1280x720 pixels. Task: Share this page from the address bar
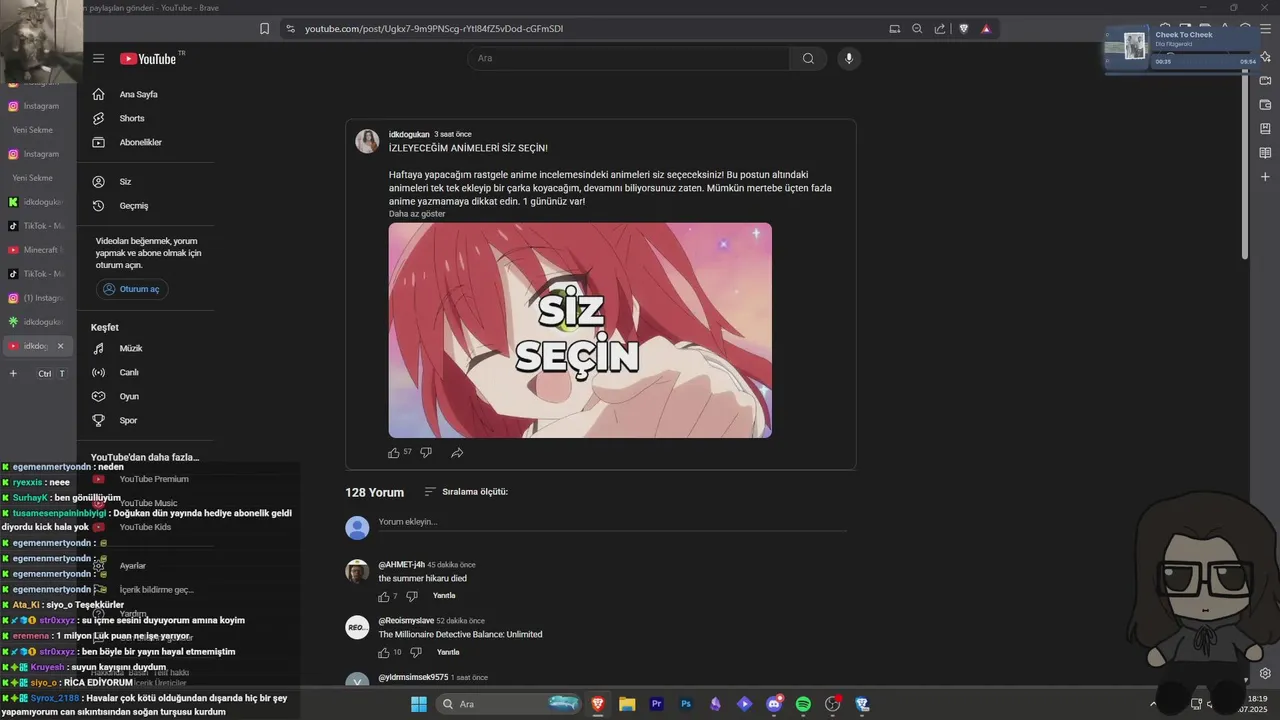(x=940, y=29)
